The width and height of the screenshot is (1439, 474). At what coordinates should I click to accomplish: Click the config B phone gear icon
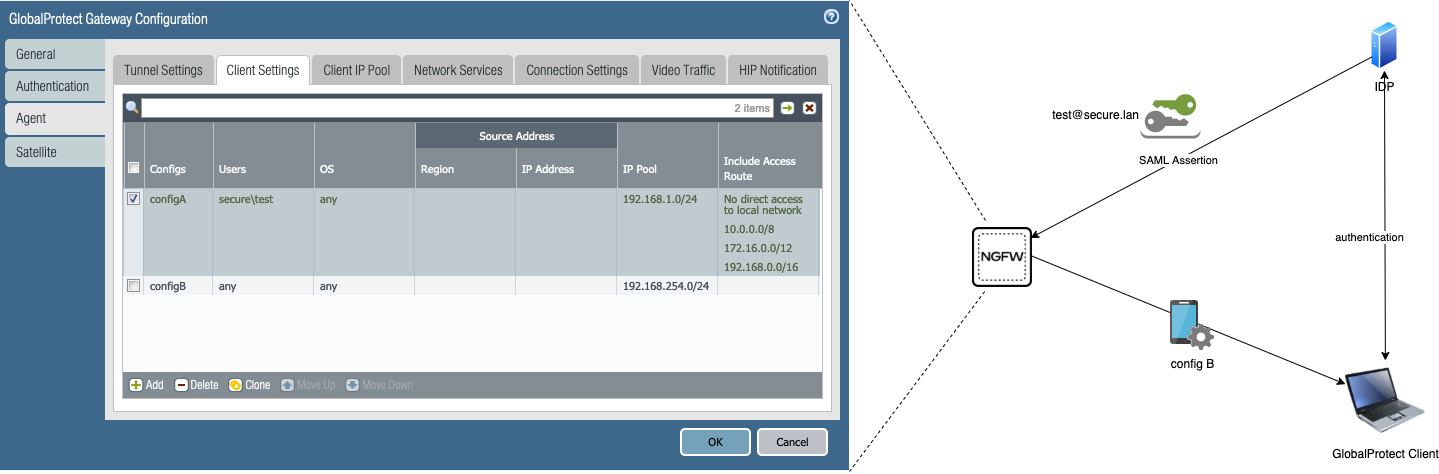click(1190, 325)
